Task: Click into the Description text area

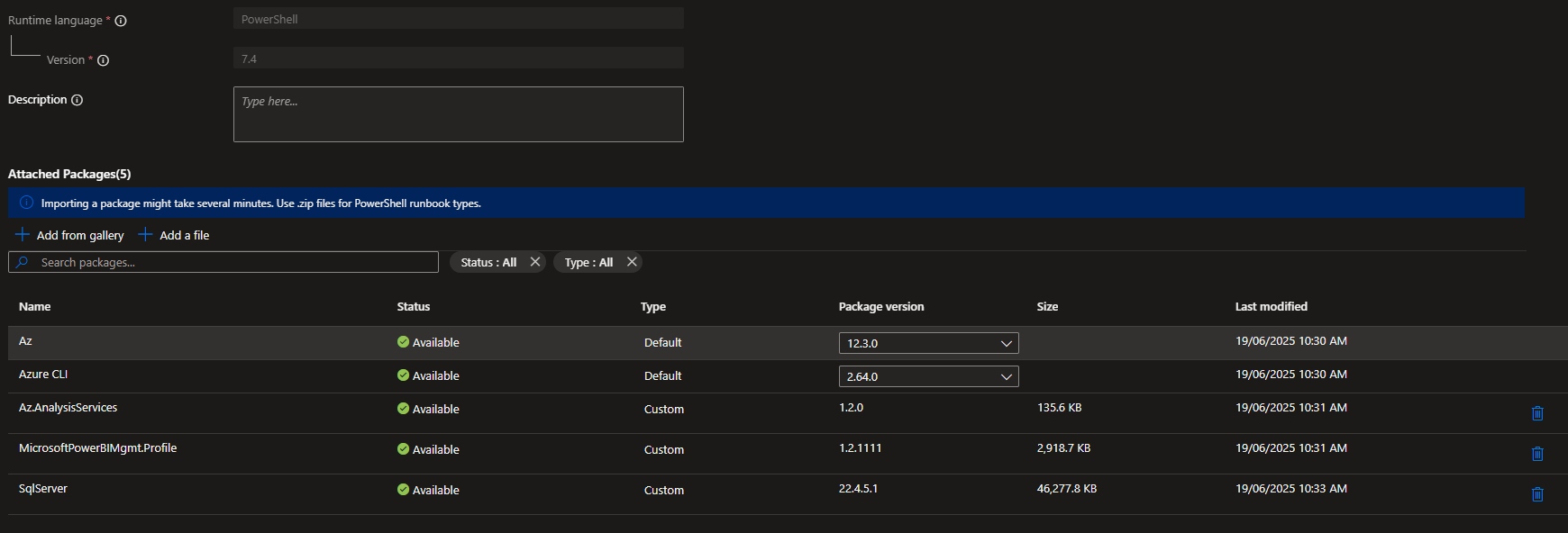Action: [x=458, y=114]
